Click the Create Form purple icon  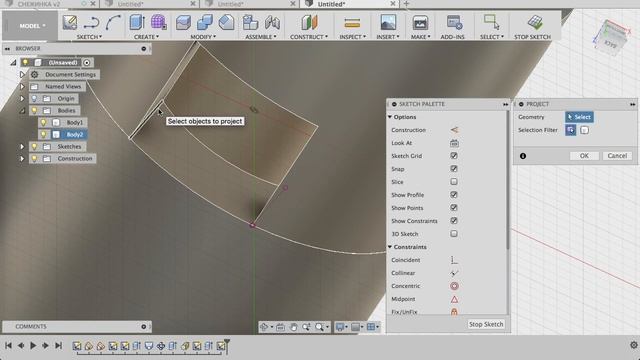(158, 22)
